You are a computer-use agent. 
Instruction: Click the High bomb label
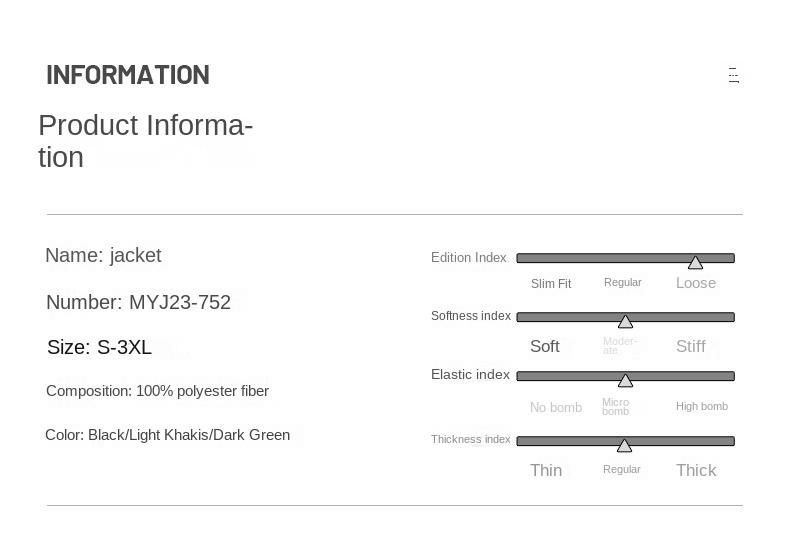702,406
